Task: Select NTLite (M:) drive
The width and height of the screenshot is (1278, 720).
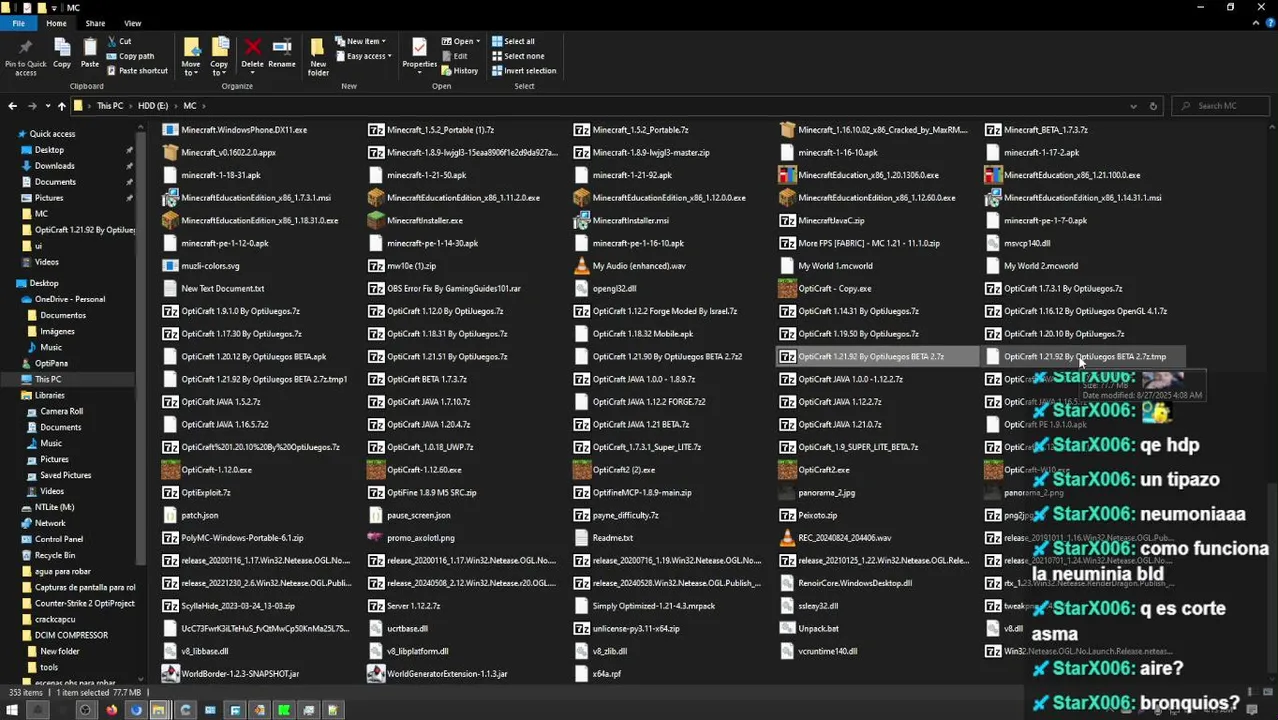Action: click(54, 507)
